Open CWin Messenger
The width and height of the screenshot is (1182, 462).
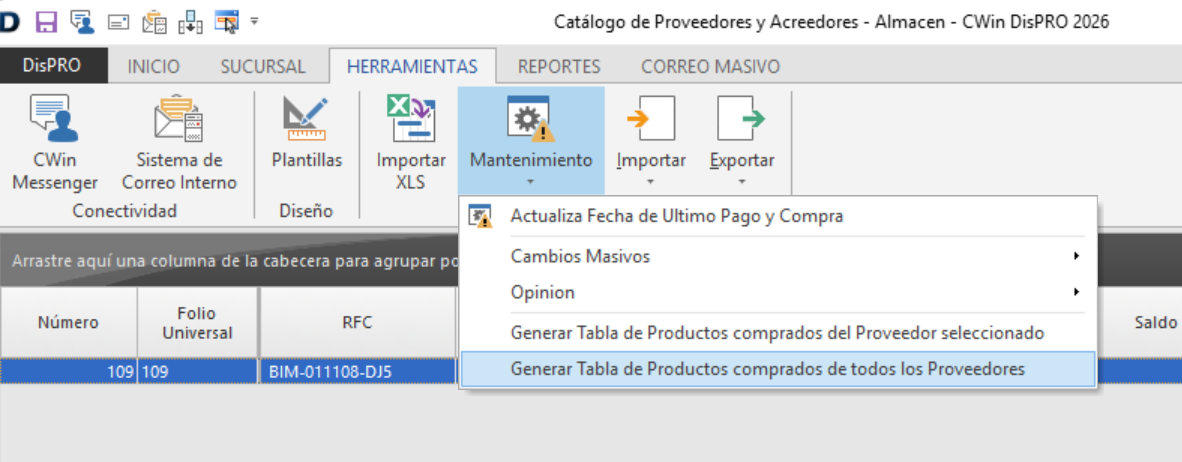click(55, 143)
